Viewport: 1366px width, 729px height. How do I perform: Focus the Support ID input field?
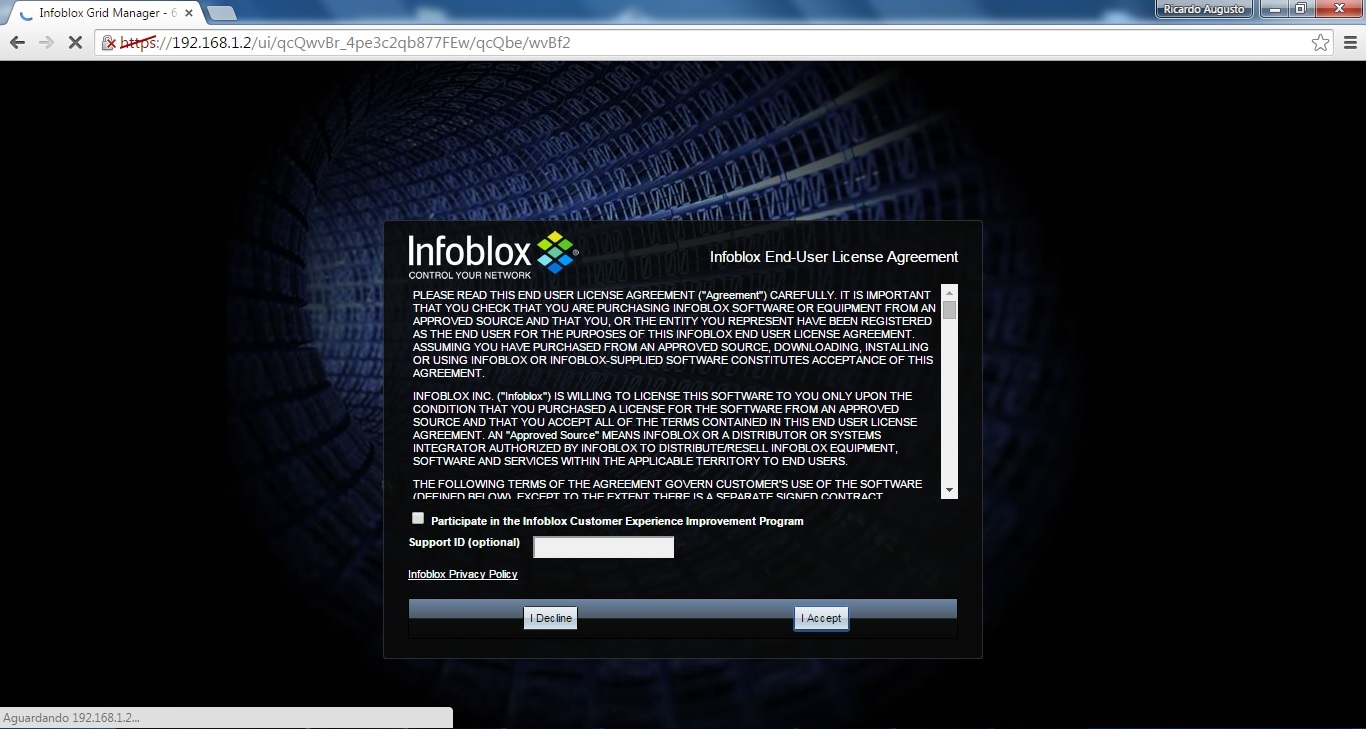[x=603, y=547]
